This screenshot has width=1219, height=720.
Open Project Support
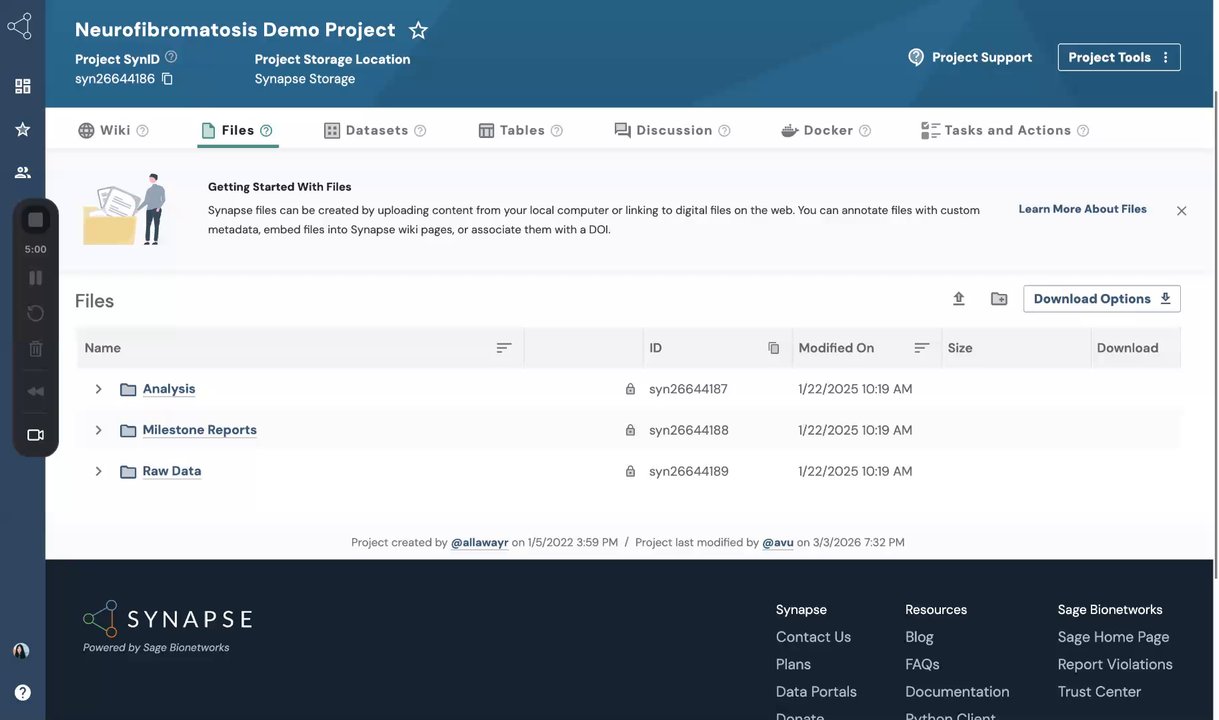969,57
